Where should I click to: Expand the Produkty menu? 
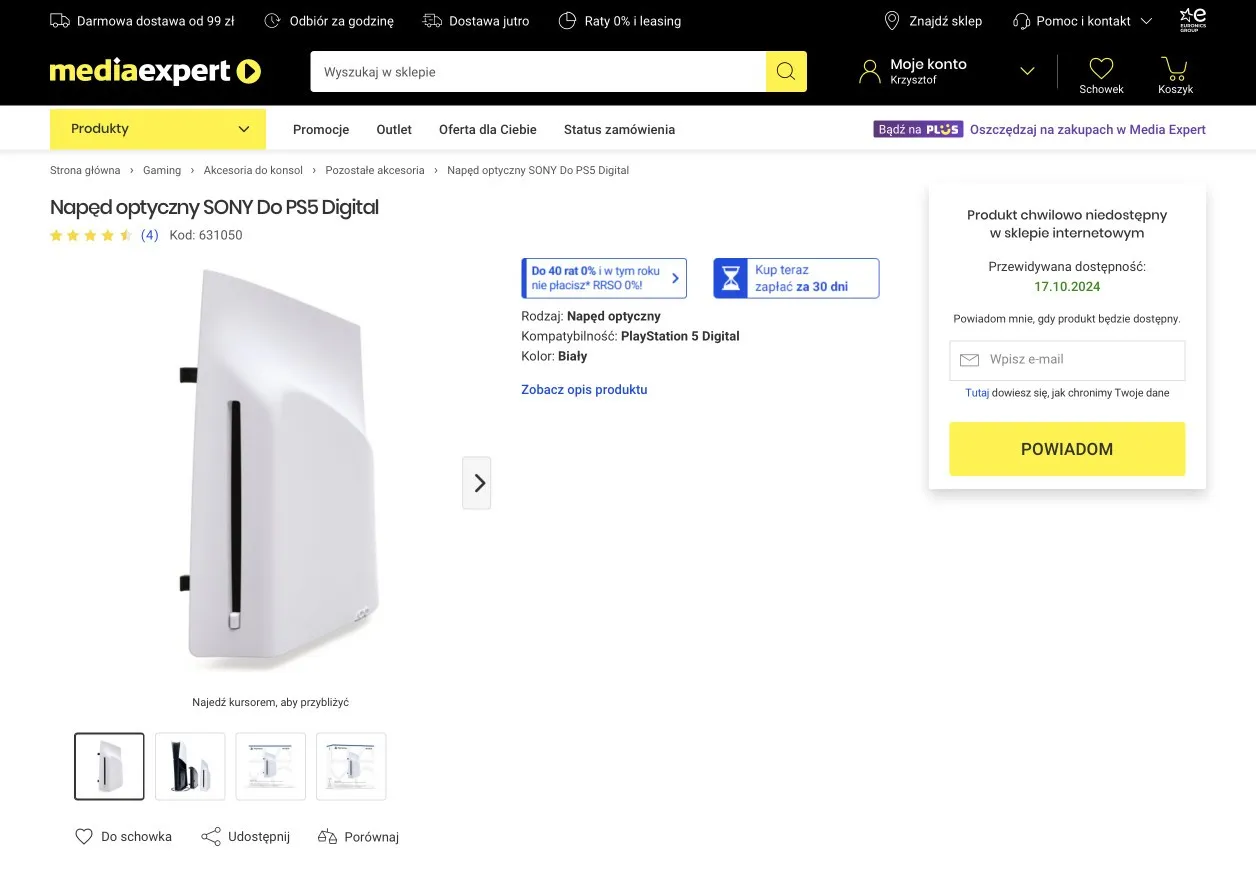157,128
